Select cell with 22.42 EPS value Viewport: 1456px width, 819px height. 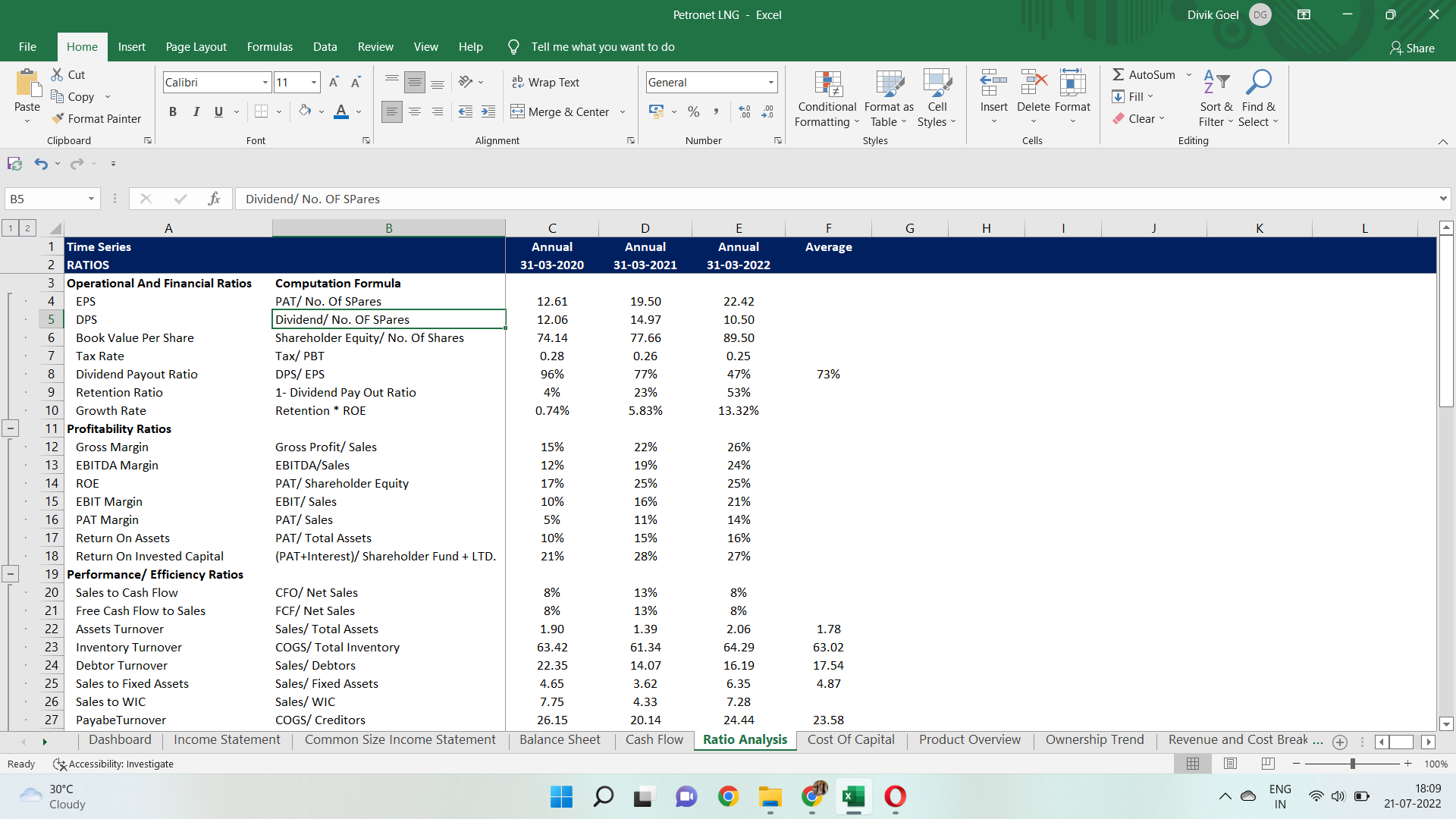coord(739,302)
